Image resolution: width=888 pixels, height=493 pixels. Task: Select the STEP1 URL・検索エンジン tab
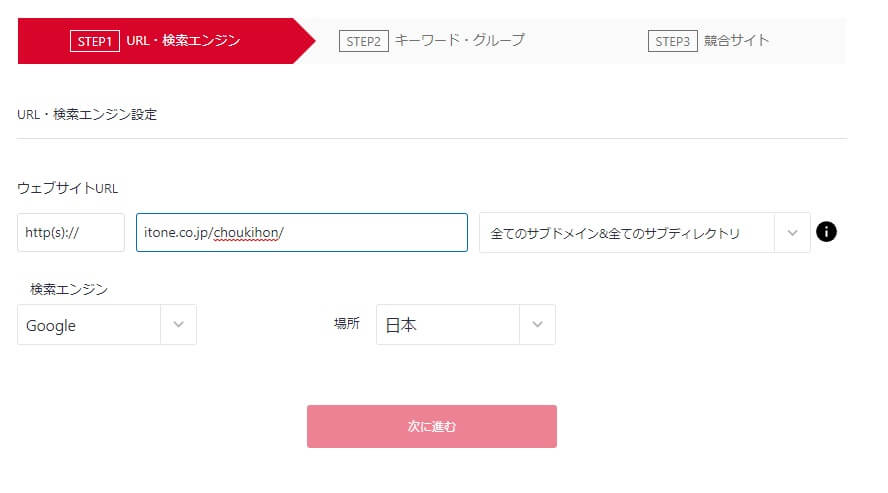165,41
